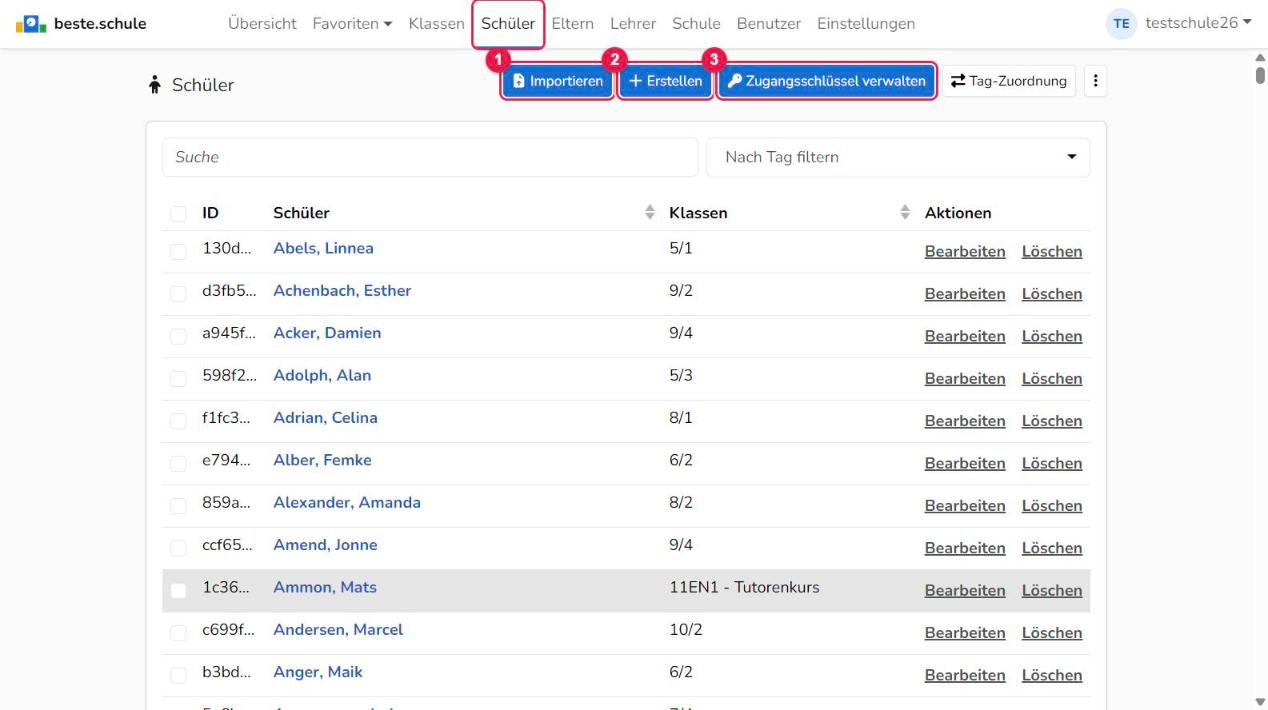Select the checkbox for Achenbach, Esther

click(x=178, y=294)
